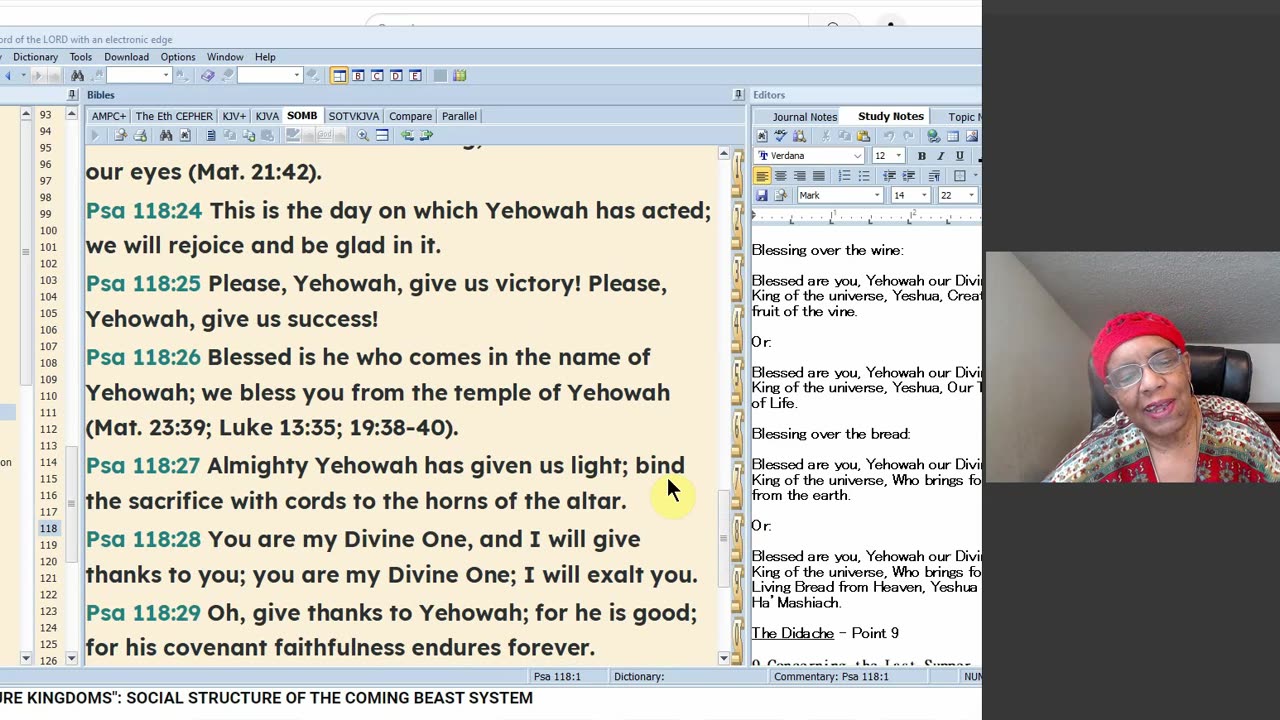Switch to the SOTVKJVA tab
1280x720 pixels.
[354, 116]
